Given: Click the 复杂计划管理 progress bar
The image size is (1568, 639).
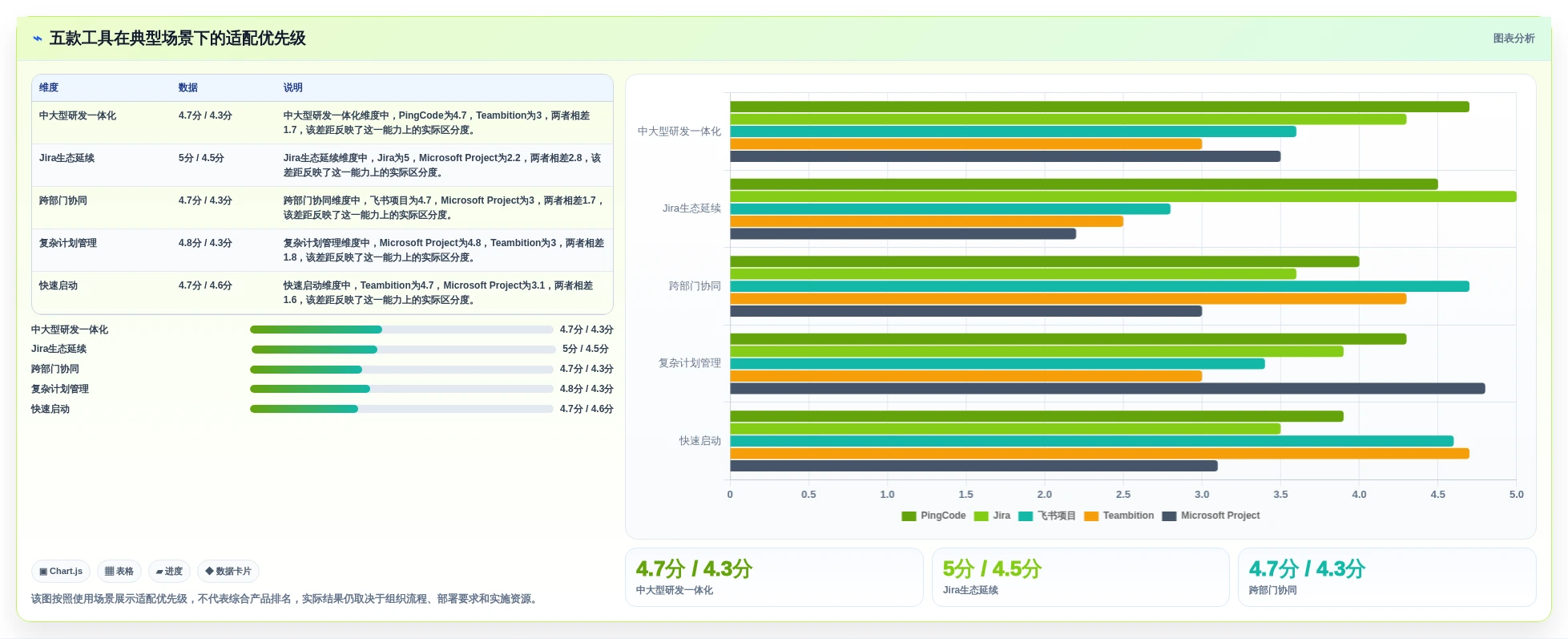Looking at the screenshot, I should click(401, 389).
